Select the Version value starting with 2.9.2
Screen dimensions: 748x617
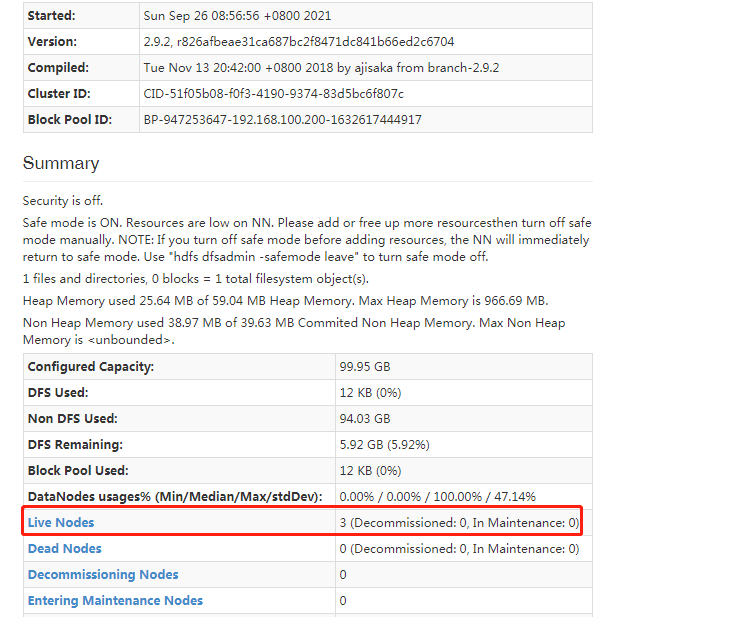[x=299, y=42]
